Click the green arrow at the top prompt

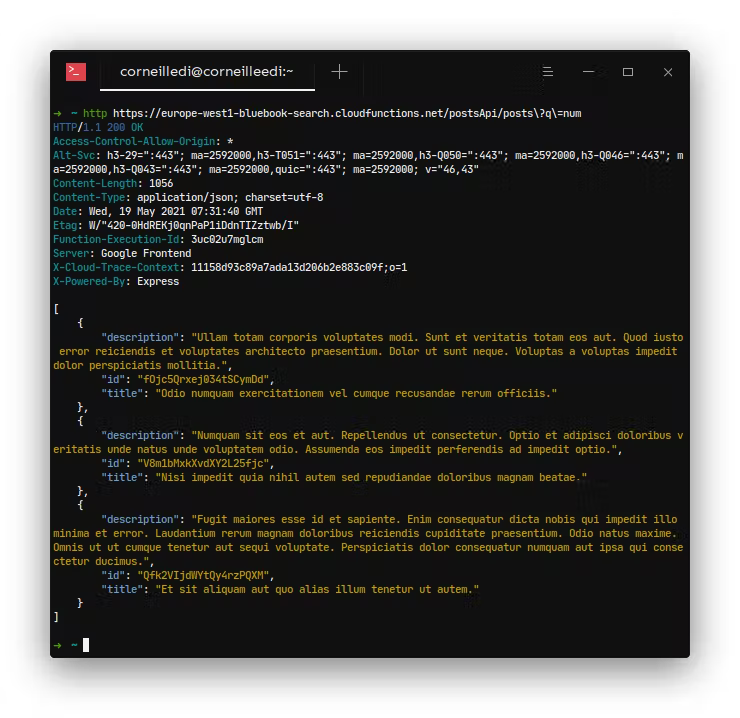58,113
